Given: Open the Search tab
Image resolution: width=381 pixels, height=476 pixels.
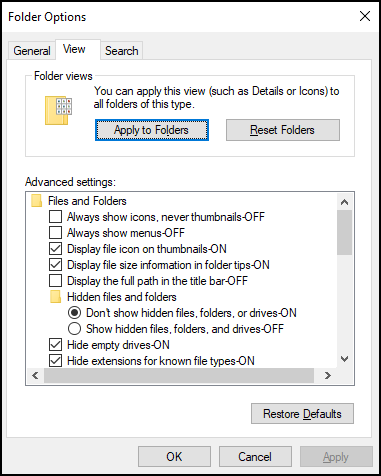Looking at the screenshot, I should tap(122, 51).
